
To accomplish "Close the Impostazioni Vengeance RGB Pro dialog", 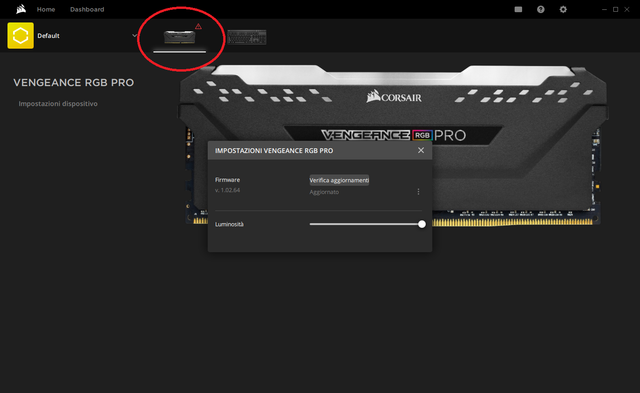I will (x=421, y=150).
